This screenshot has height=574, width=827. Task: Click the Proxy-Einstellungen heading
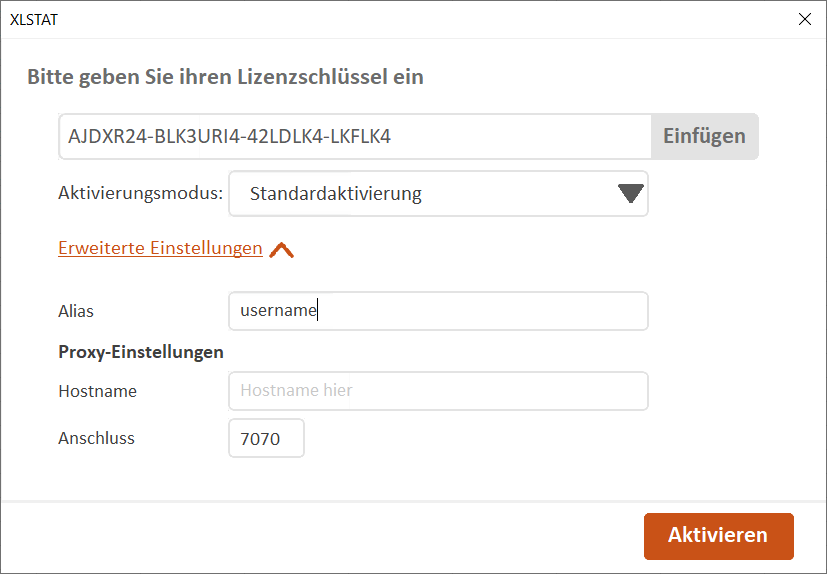click(140, 352)
